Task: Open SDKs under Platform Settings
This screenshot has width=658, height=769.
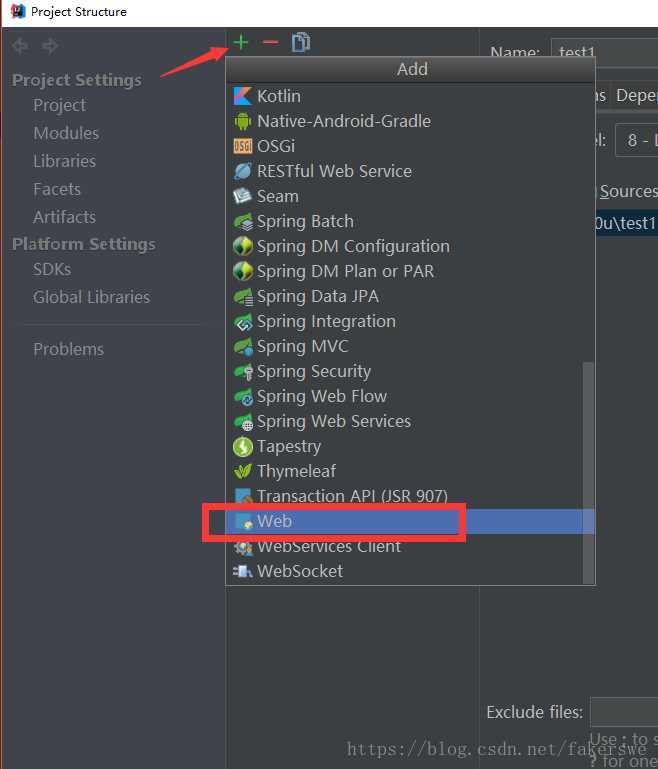Action: coord(52,269)
